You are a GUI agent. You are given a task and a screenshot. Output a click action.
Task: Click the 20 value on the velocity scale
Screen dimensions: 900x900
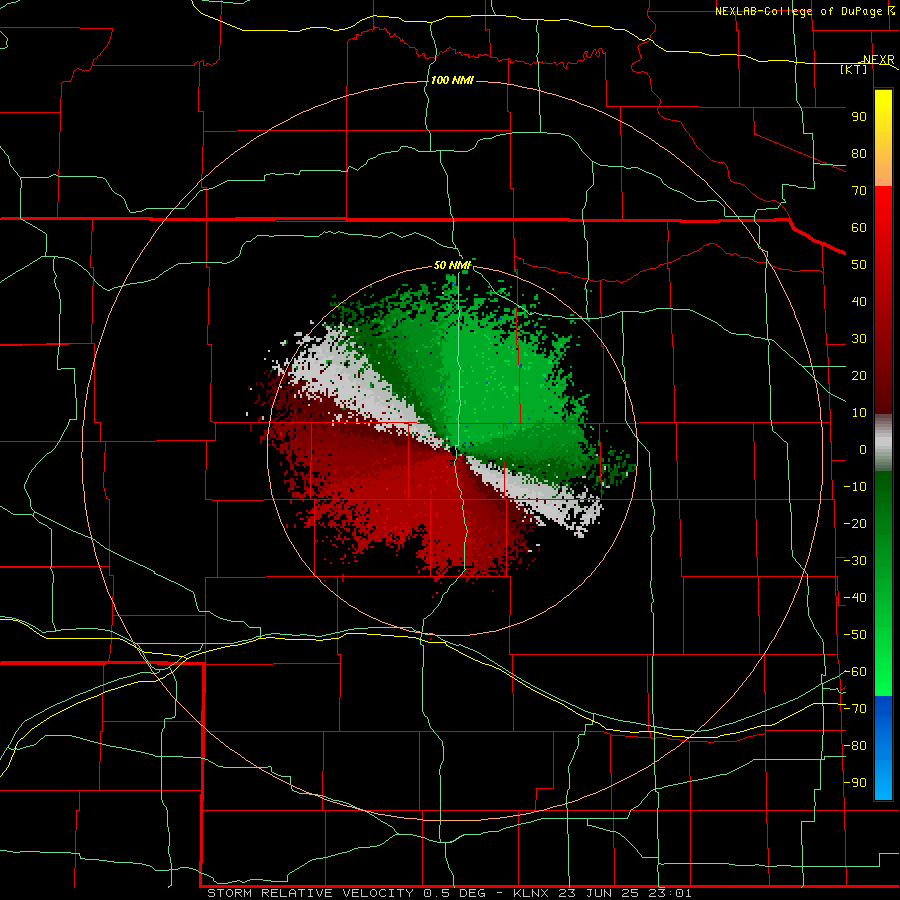click(859, 376)
